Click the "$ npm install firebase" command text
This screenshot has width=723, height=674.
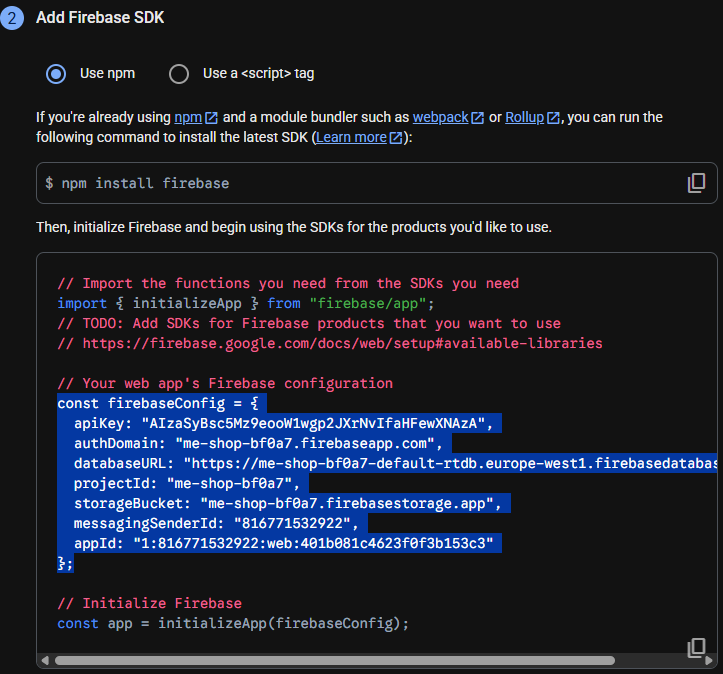pos(137,183)
